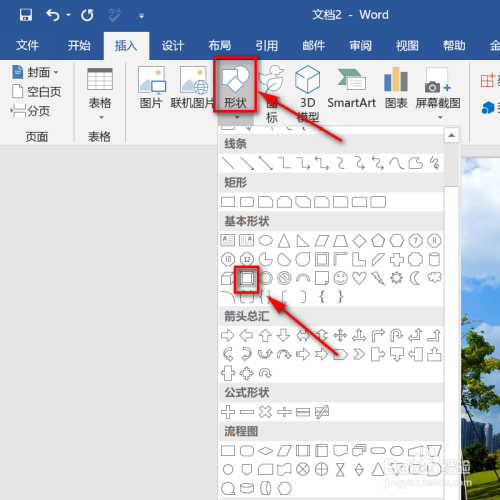The width and height of the screenshot is (500, 500).
Task: Click the 3D 模型 button
Action: coord(308,93)
